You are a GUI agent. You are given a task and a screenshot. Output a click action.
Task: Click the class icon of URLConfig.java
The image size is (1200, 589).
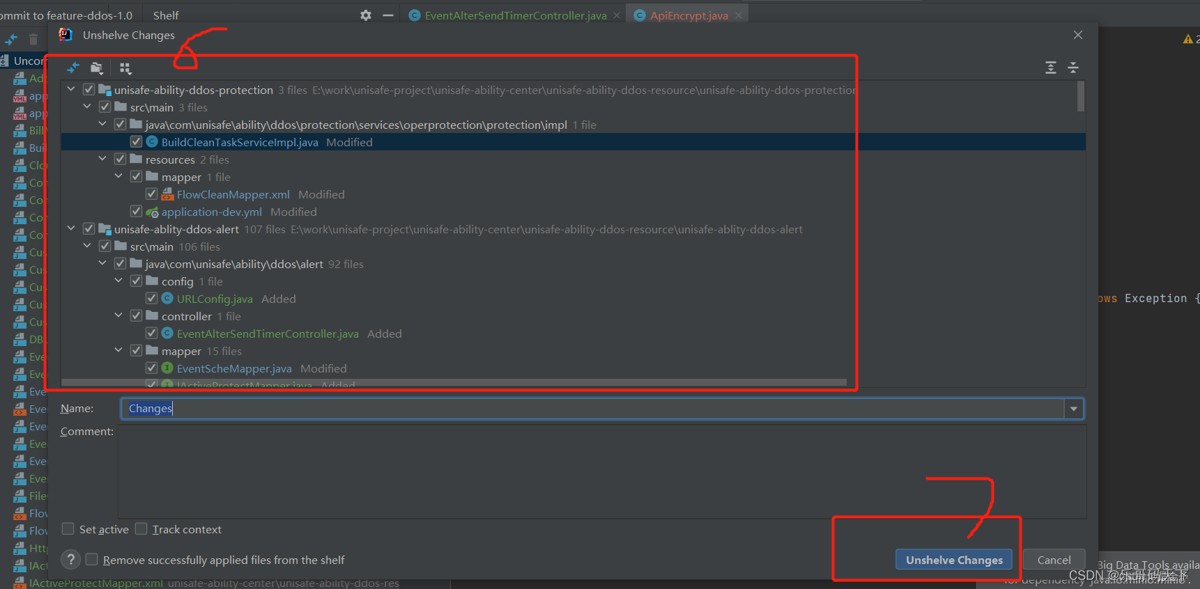pyautogui.click(x=168, y=299)
